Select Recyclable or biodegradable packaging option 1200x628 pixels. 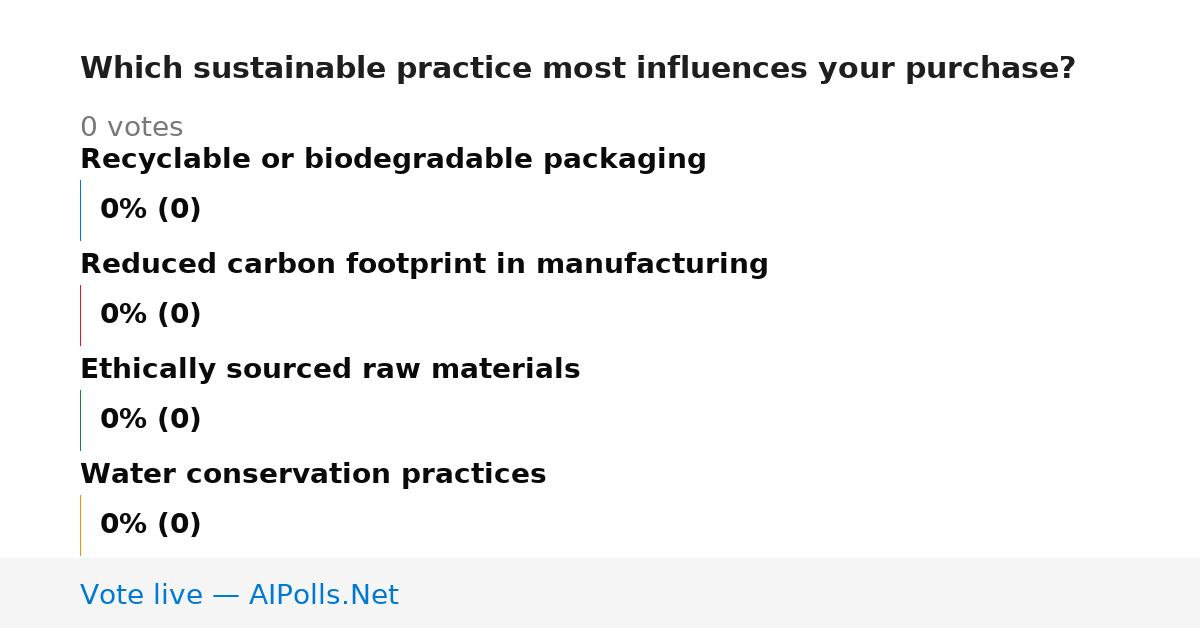[x=393, y=160]
